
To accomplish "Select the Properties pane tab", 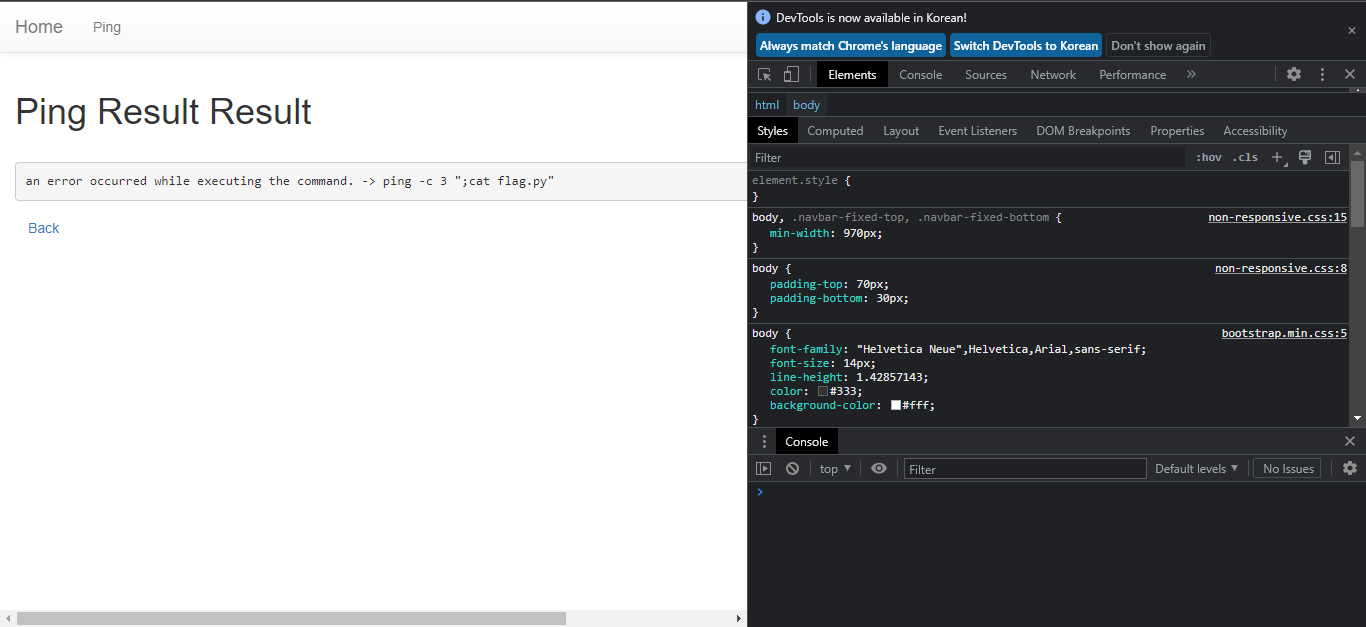I will [x=1177, y=131].
